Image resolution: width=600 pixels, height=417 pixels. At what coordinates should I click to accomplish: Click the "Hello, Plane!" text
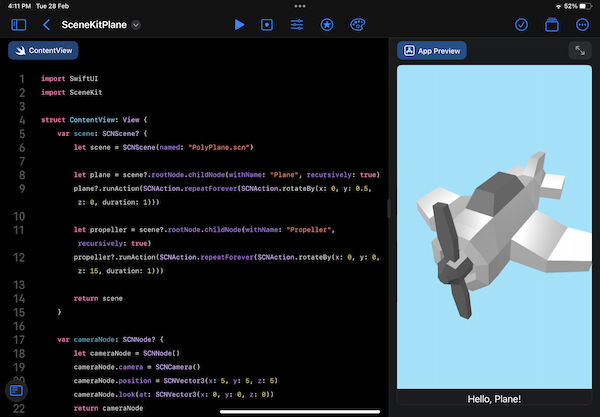[x=494, y=399]
